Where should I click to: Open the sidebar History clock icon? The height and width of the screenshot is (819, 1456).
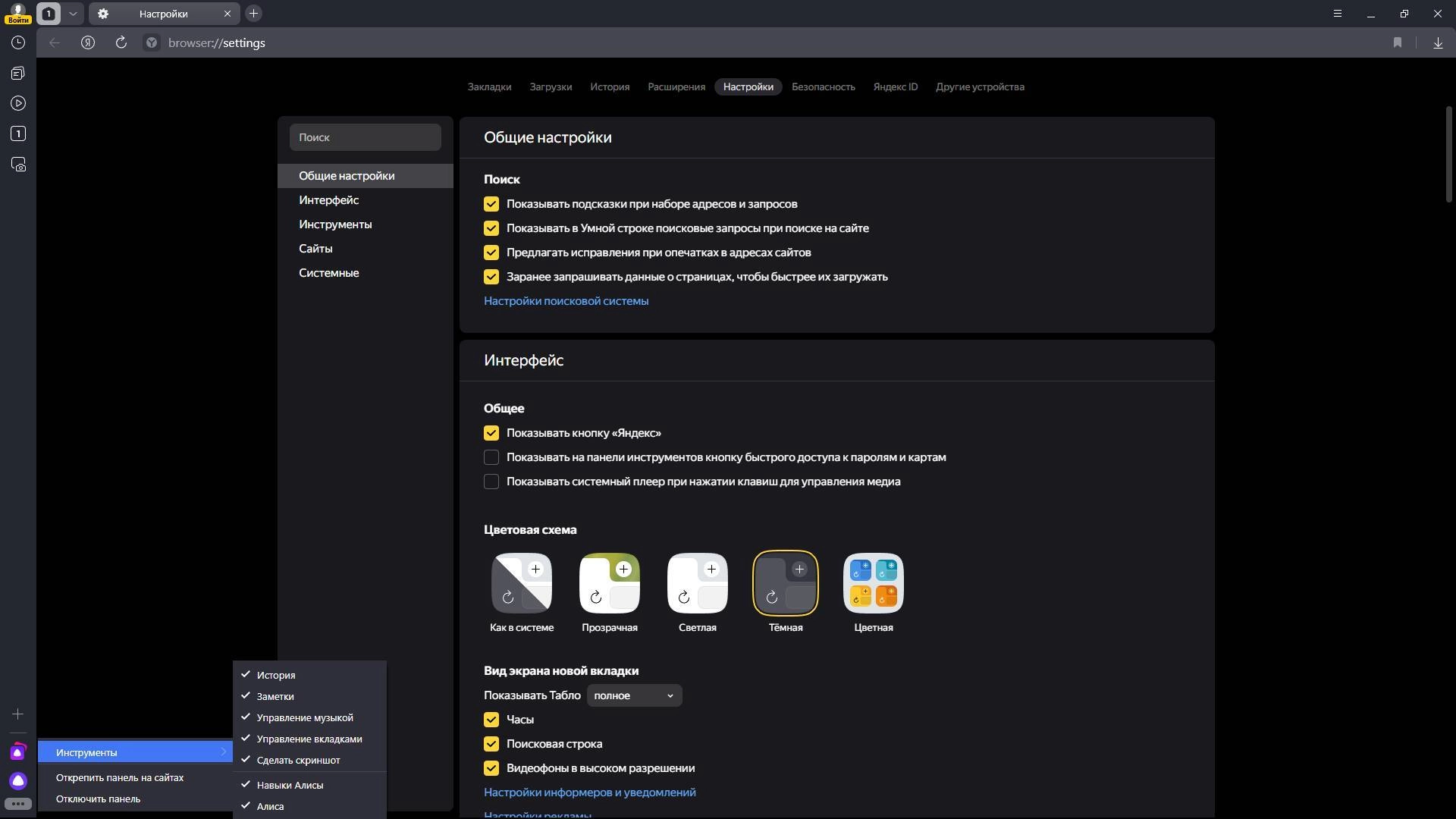pos(18,43)
